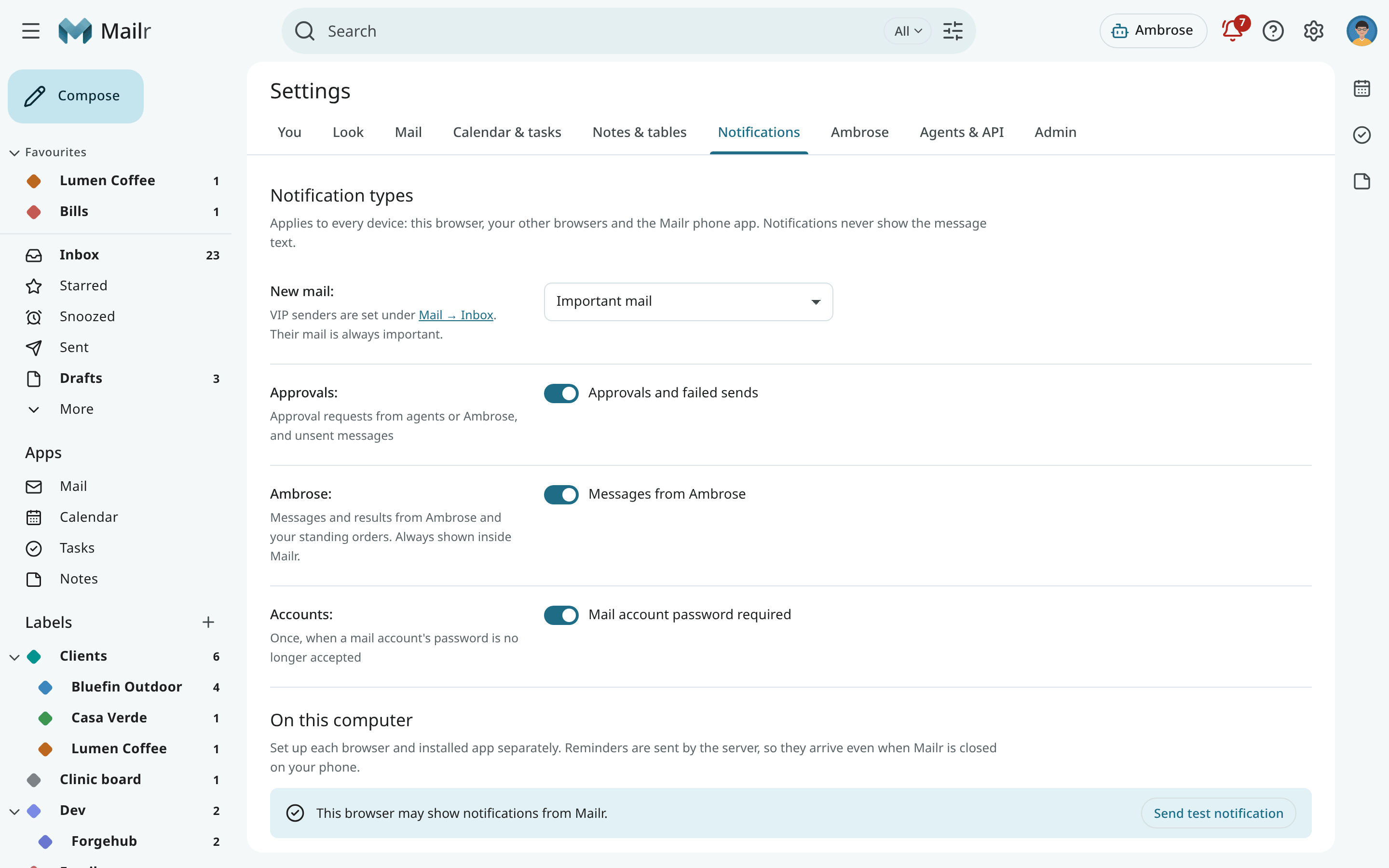This screenshot has width=1389, height=868.
Task: Open the New mail Important mail dropdown
Action: (688, 301)
